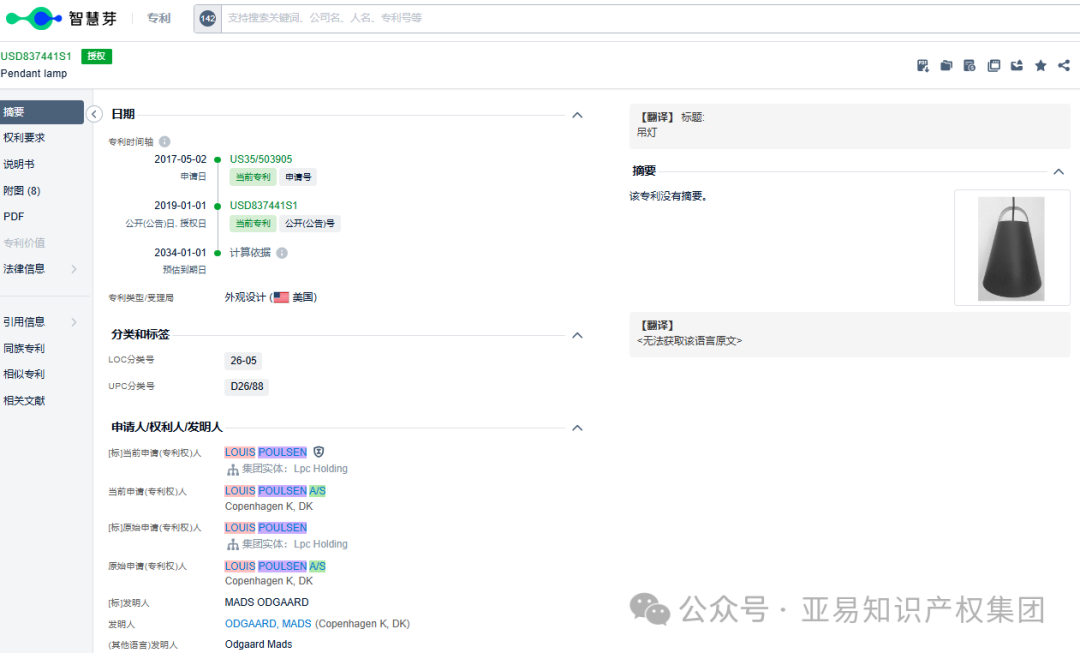Select 专利 in the top menu
Screen dimensions: 1080x653
pos(158,18)
